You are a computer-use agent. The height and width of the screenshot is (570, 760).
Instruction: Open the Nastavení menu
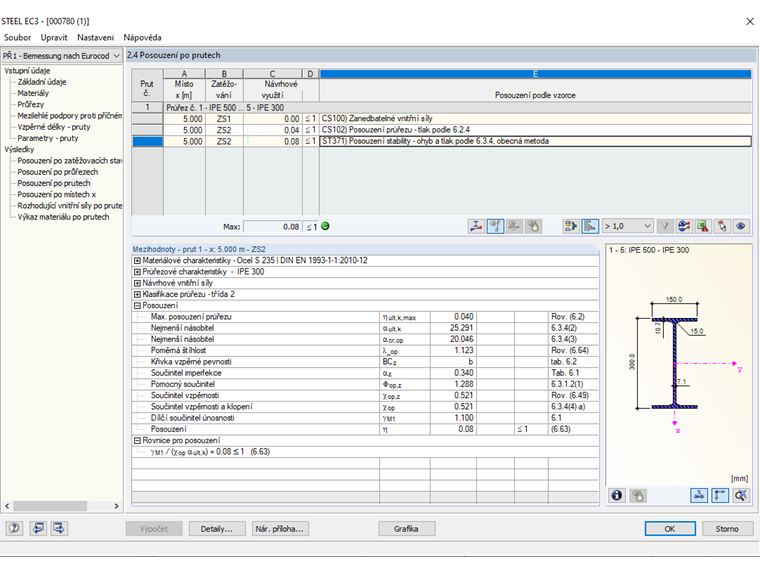click(95, 37)
